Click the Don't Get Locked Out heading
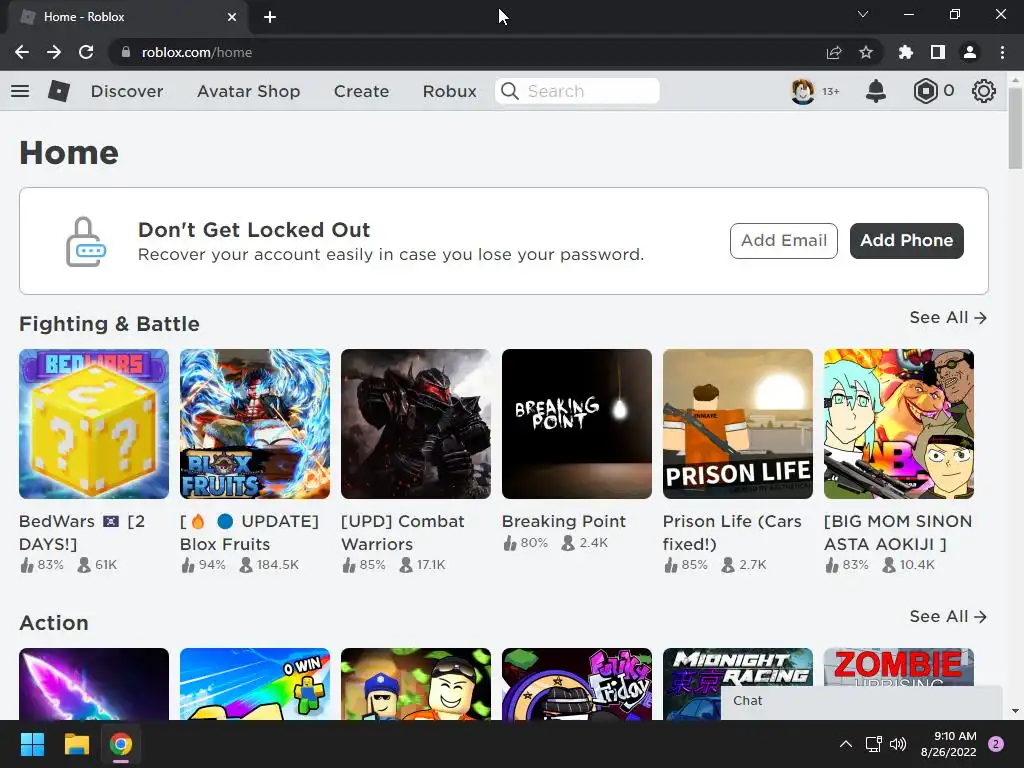 pos(253,230)
